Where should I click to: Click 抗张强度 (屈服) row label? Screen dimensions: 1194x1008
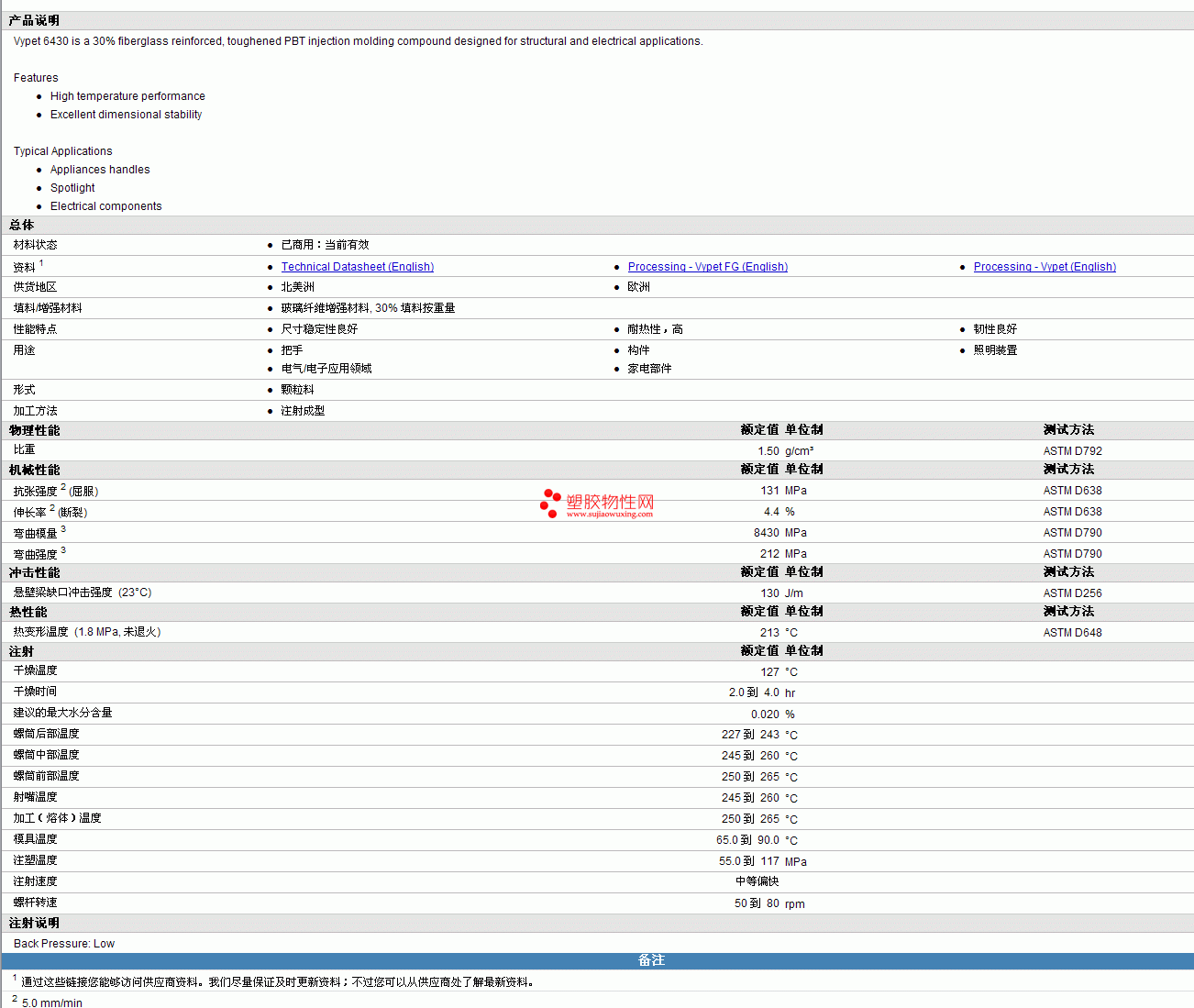(x=56, y=491)
